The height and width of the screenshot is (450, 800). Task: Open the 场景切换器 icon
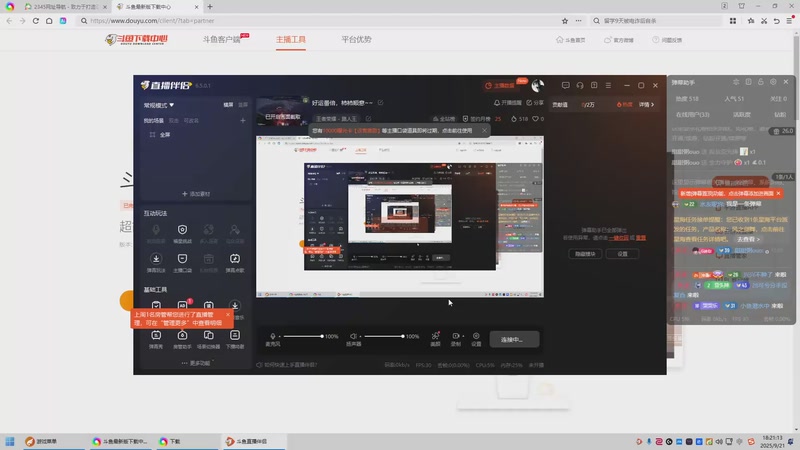point(209,335)
